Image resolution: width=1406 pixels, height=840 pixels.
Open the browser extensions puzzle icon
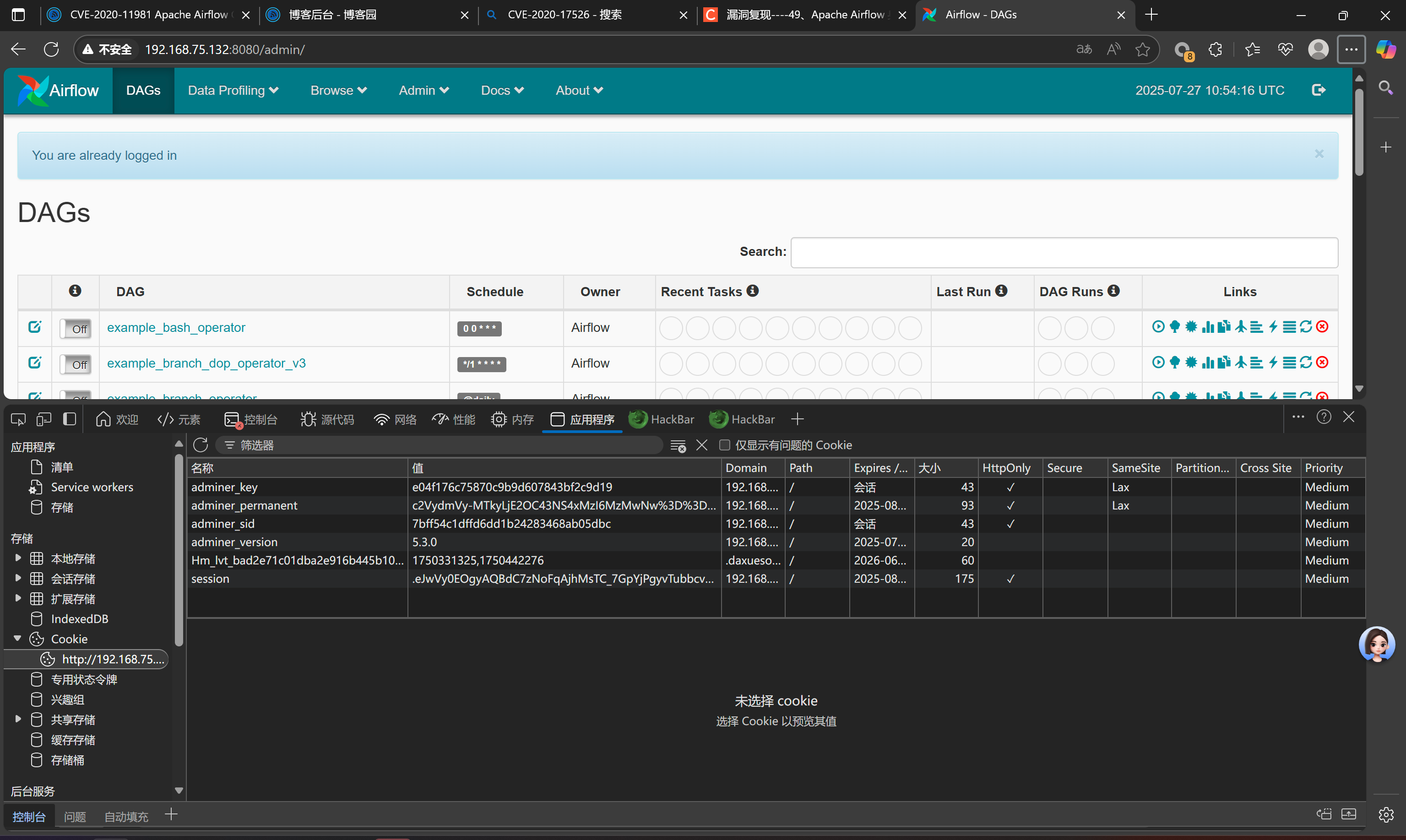(1215, 50)
